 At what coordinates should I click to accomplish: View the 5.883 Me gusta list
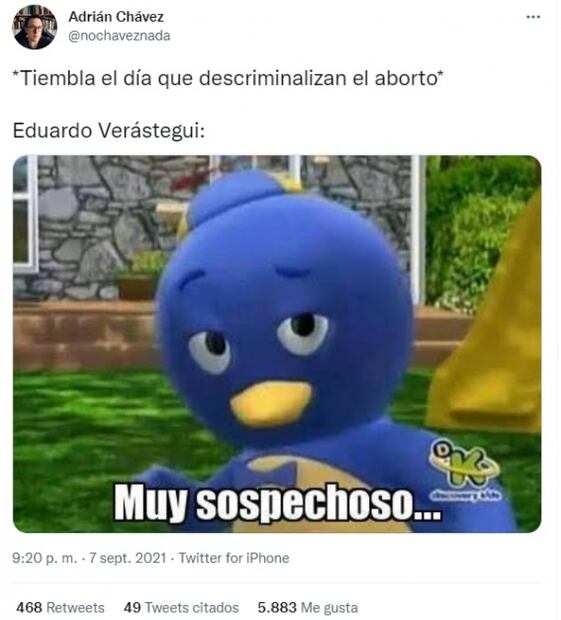(308, 607)
